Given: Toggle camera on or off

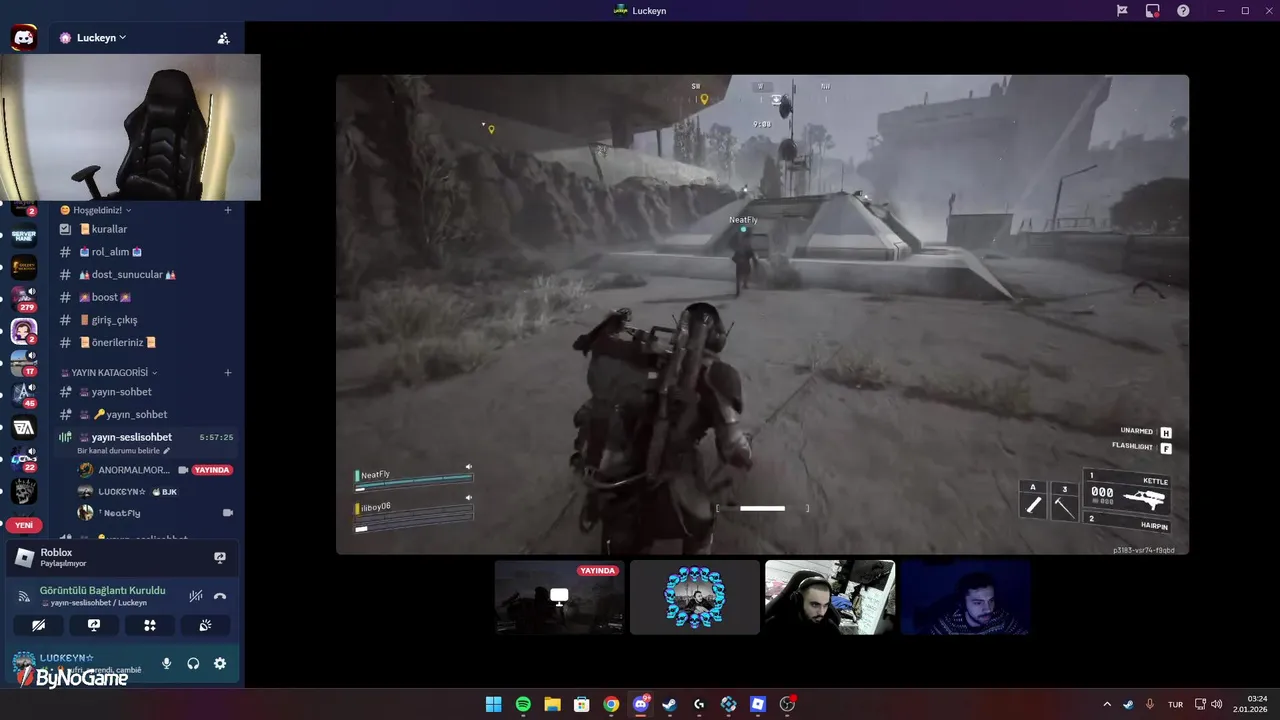Looking at the screenshot, I should (39, 625).
